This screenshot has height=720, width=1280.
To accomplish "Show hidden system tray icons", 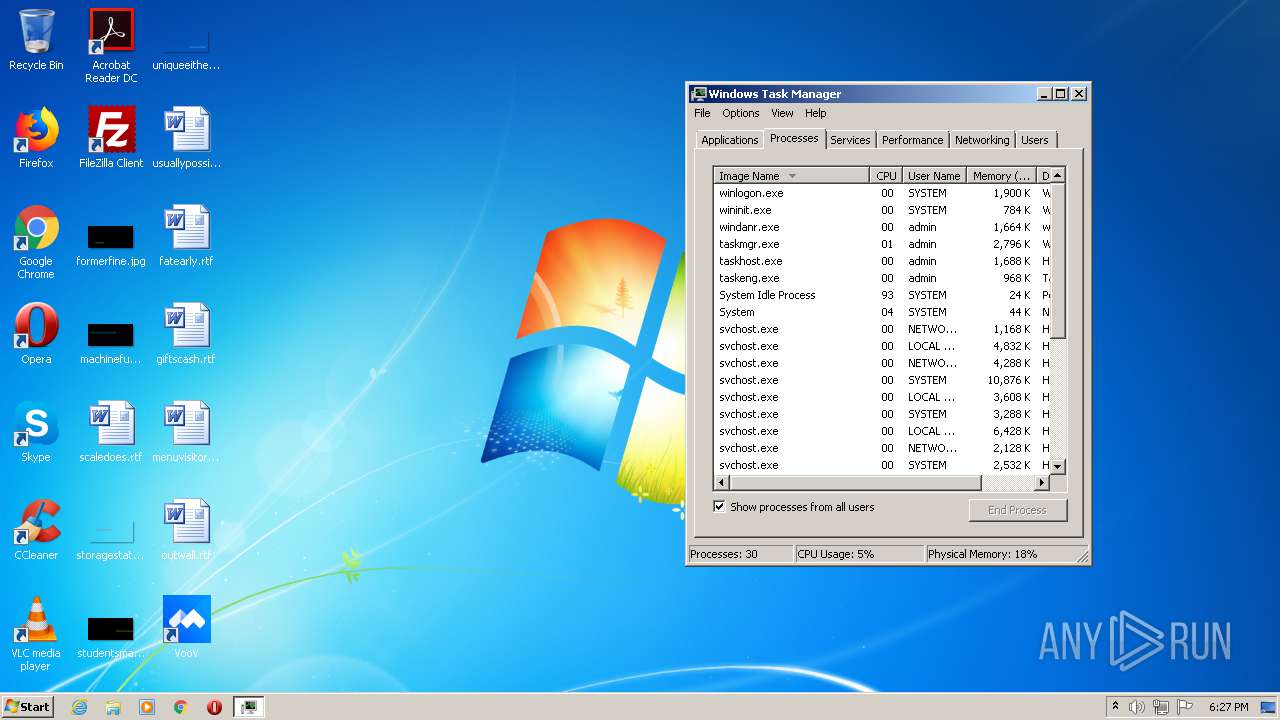I will click(1116, 707).
